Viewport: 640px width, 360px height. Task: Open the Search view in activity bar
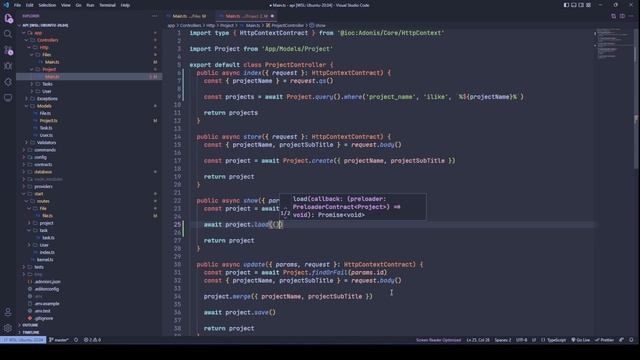[8, 34]
